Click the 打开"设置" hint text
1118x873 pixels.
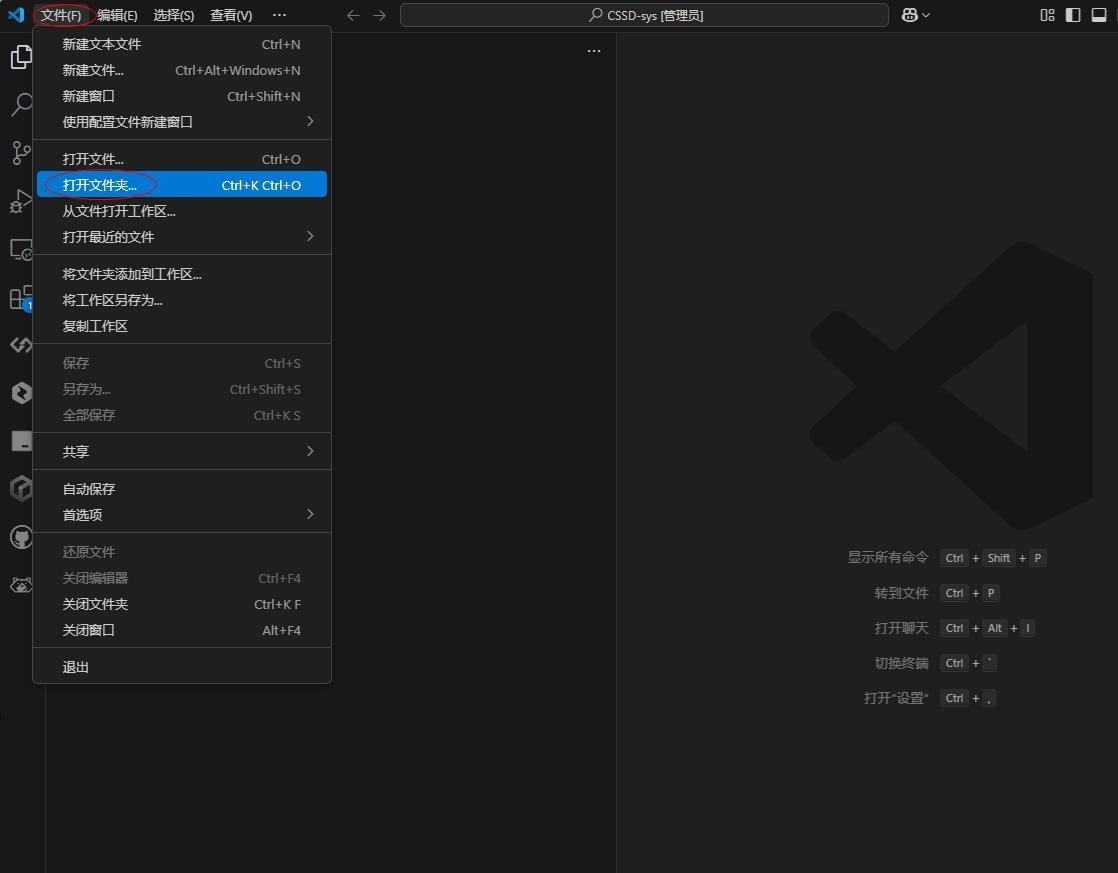tap(896, 698)
